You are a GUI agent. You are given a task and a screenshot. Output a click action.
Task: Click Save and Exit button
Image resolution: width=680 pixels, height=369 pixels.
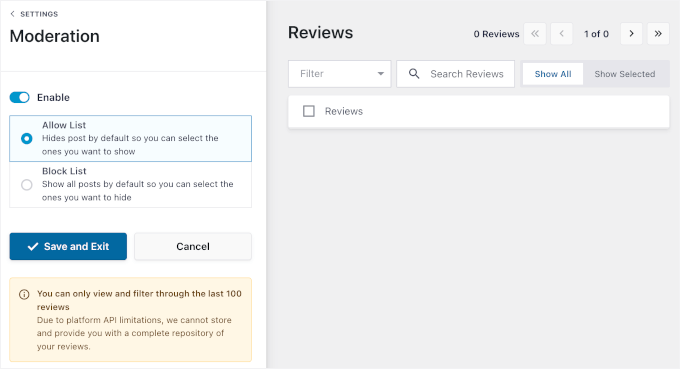68,246
